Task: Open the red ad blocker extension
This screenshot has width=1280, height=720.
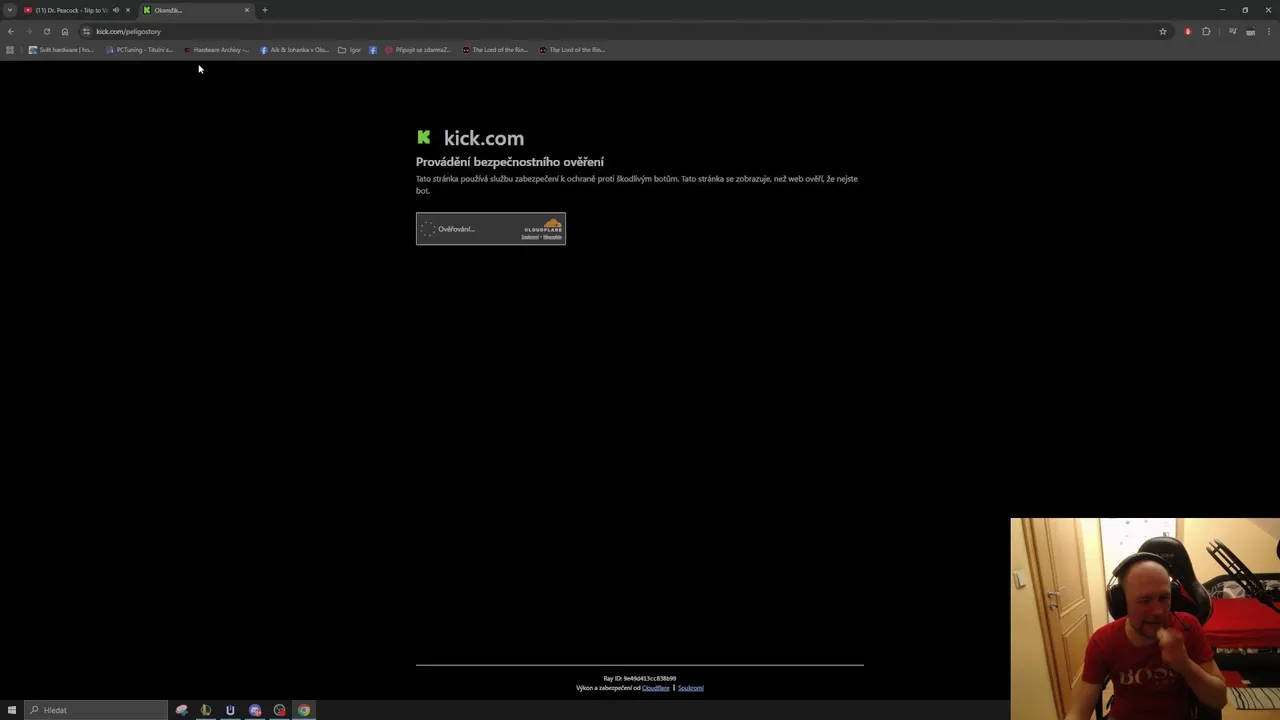Action: [x=1188, y=31]
